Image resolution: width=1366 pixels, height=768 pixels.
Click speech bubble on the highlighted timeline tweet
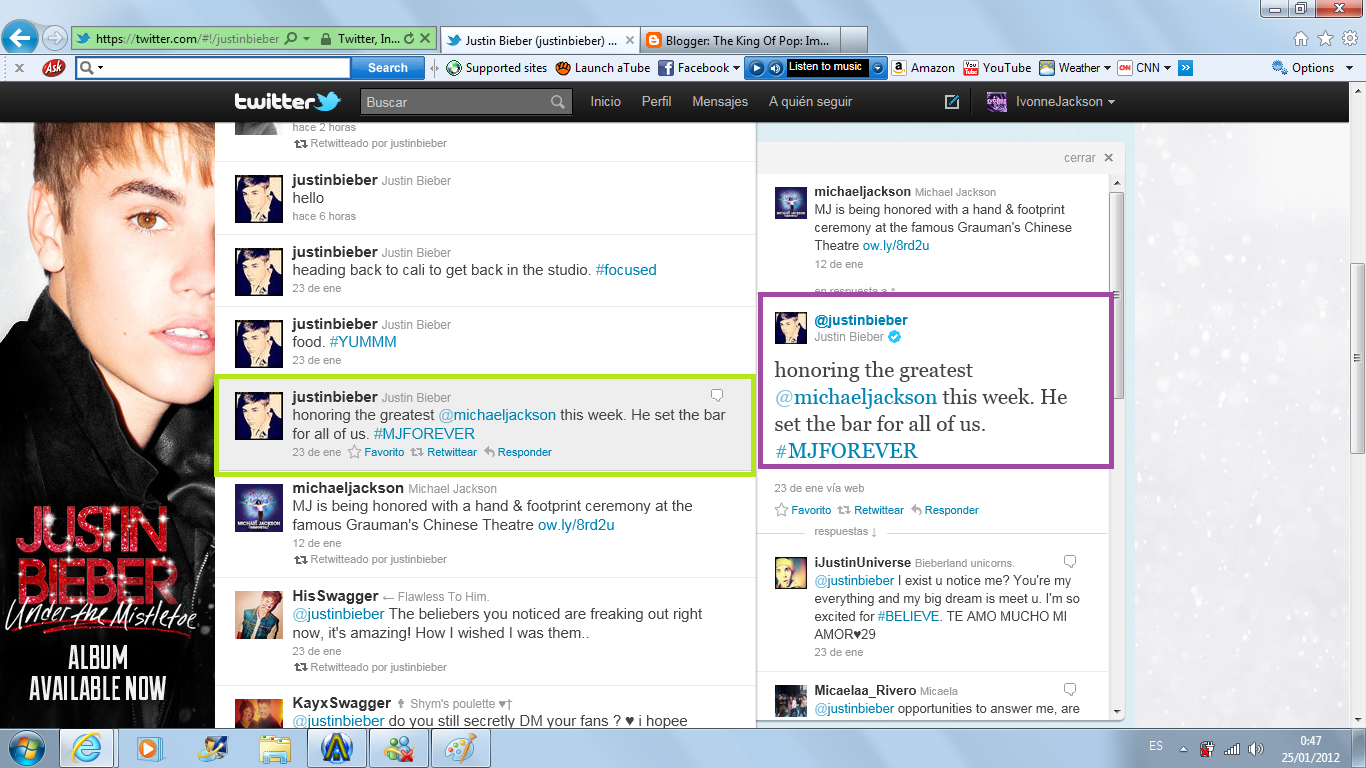point(717,395)
